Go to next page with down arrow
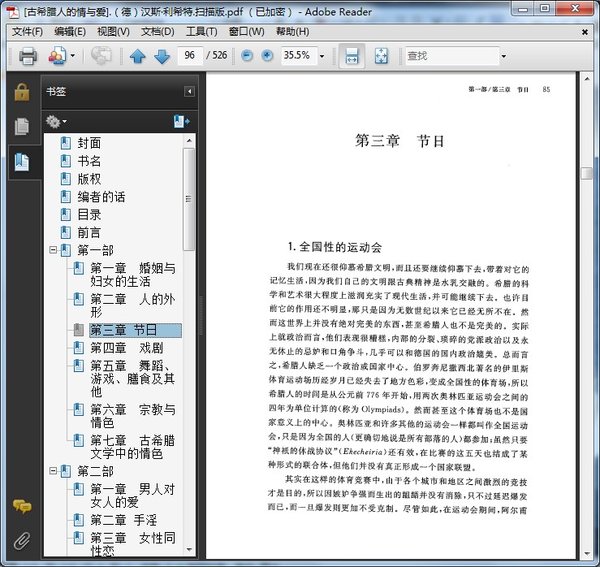This screenshot has width=600, height=567. tap(161, 56)
